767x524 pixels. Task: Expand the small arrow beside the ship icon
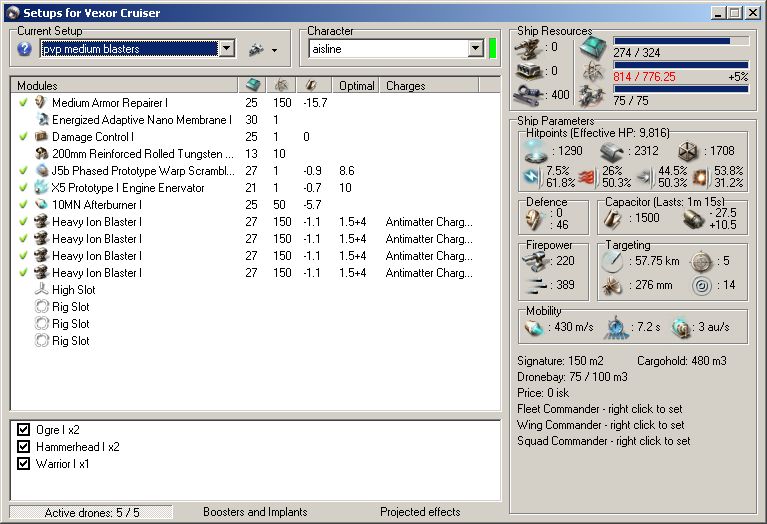[274, 50]
